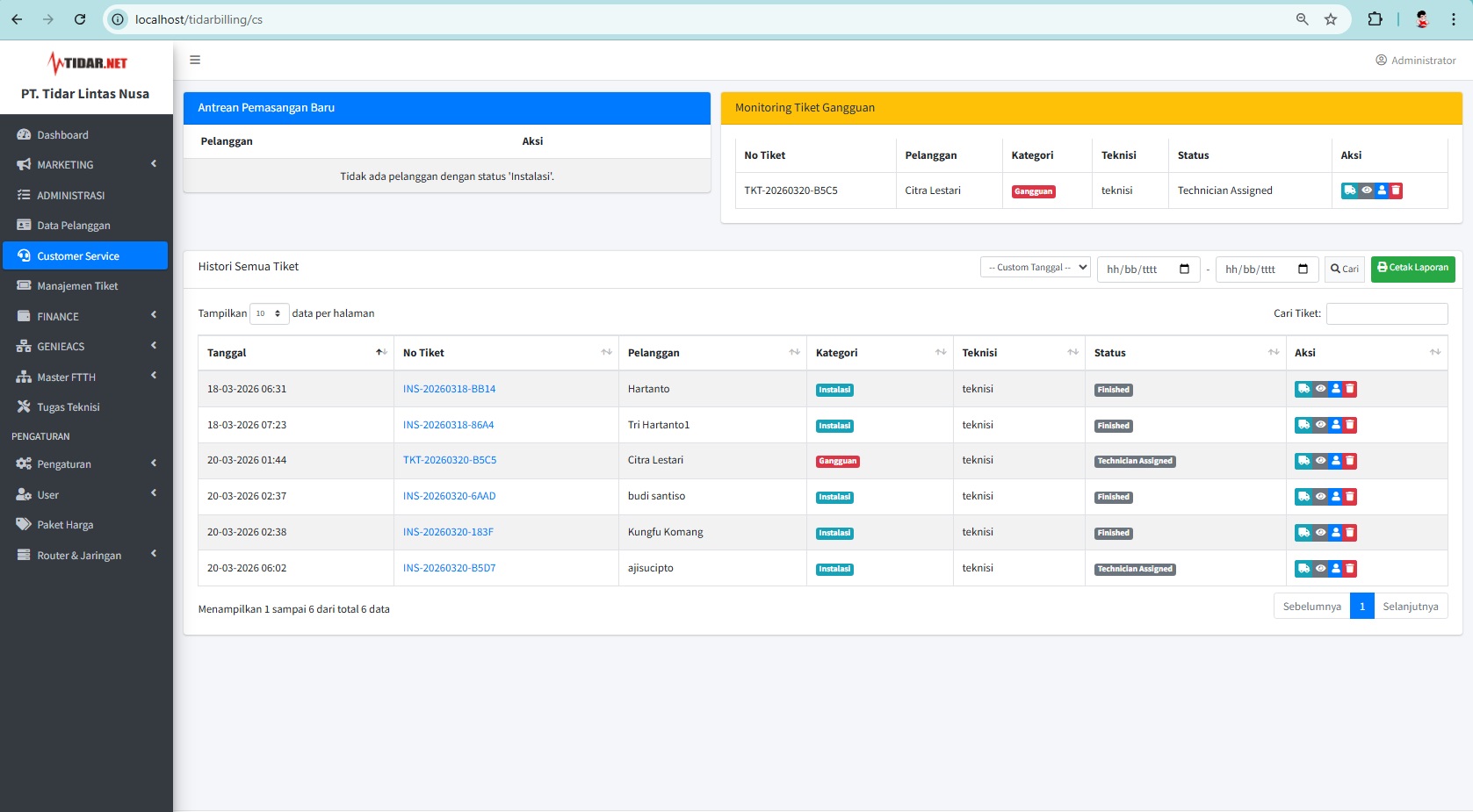The image size is (1473, 812).
Task: Open the browser extensions puzzle icon
Action: tap(1376, 19)
